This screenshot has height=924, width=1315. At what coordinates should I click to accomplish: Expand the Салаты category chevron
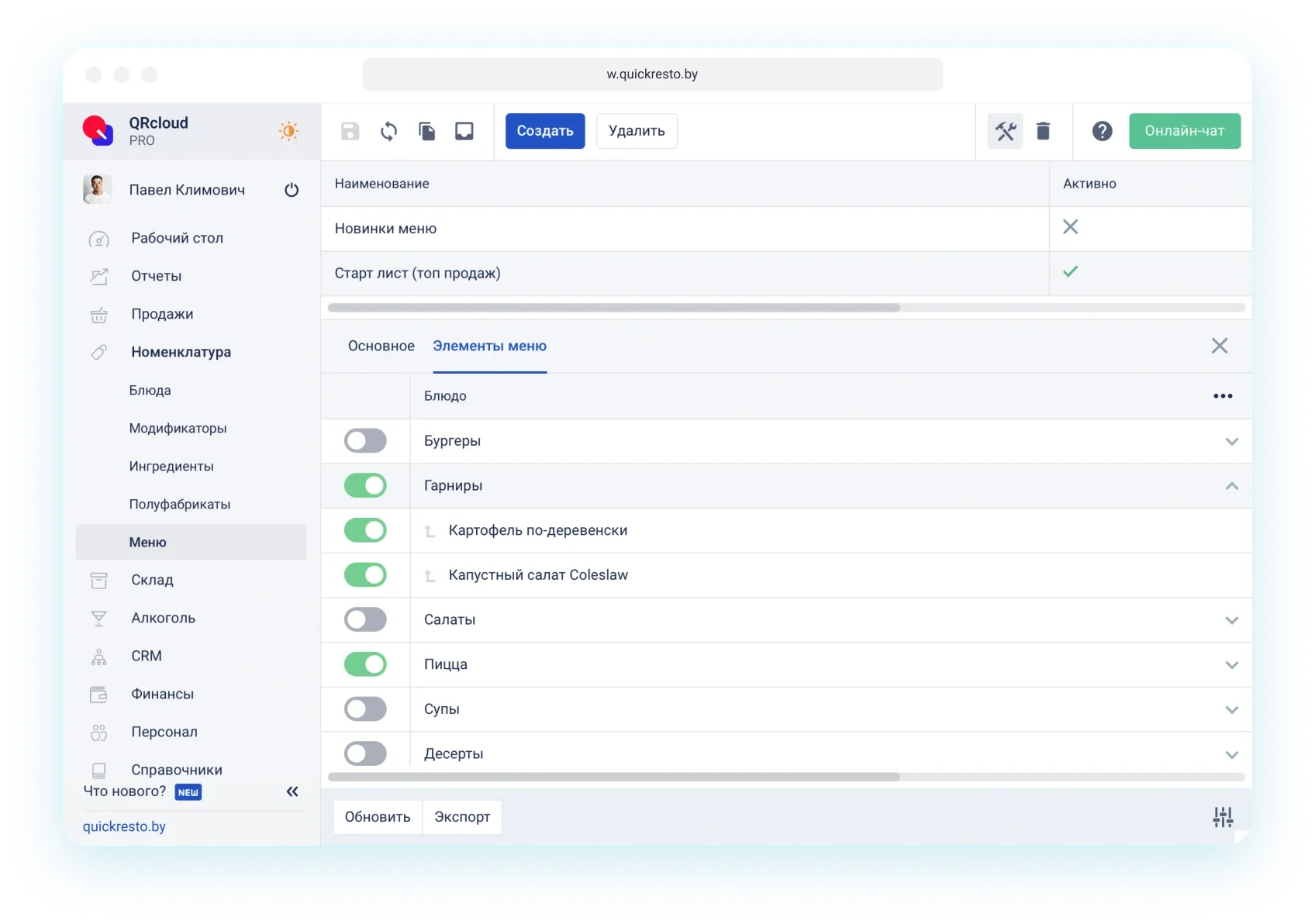point(1231,620)
